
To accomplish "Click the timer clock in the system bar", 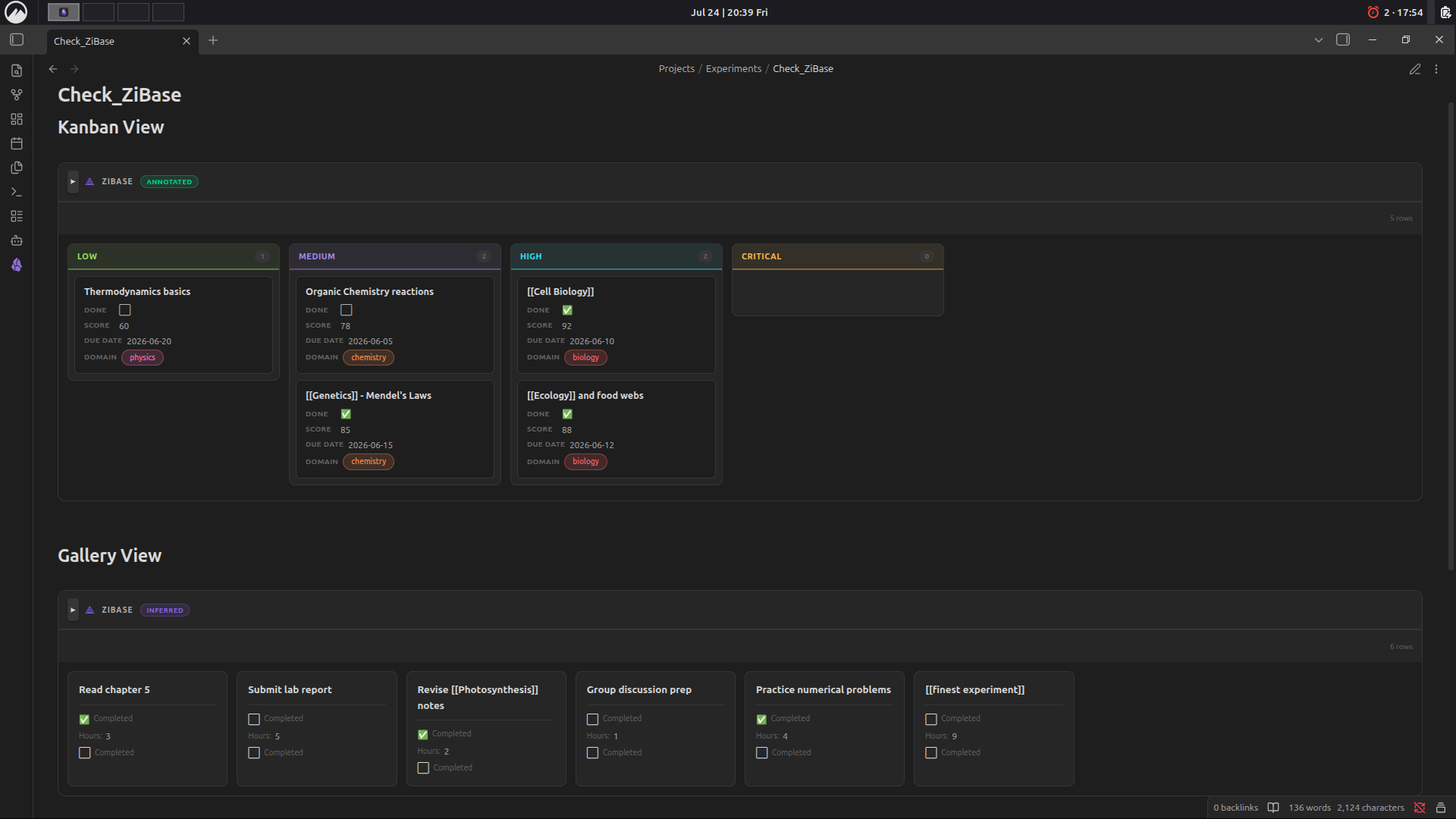I will (x=1395, y=12).
